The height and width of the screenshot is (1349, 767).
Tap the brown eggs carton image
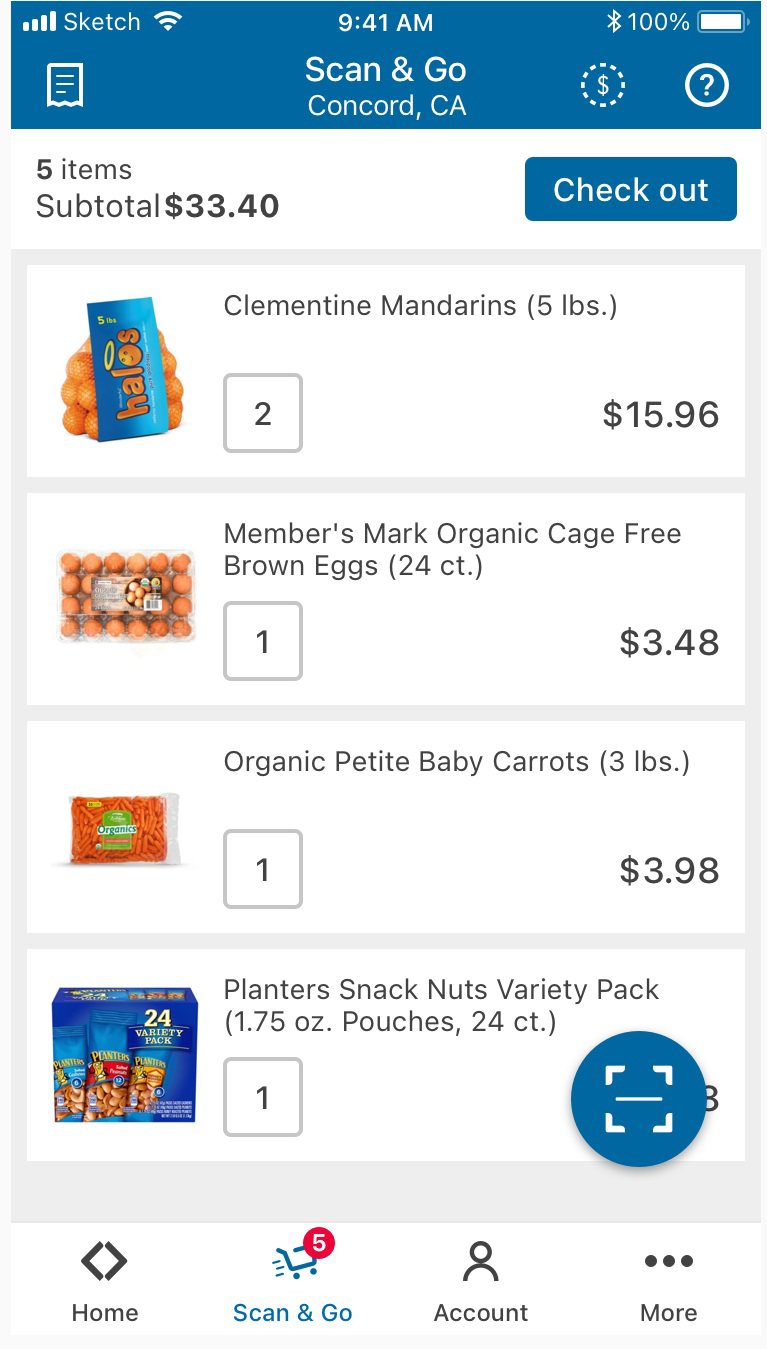[125, 596]
